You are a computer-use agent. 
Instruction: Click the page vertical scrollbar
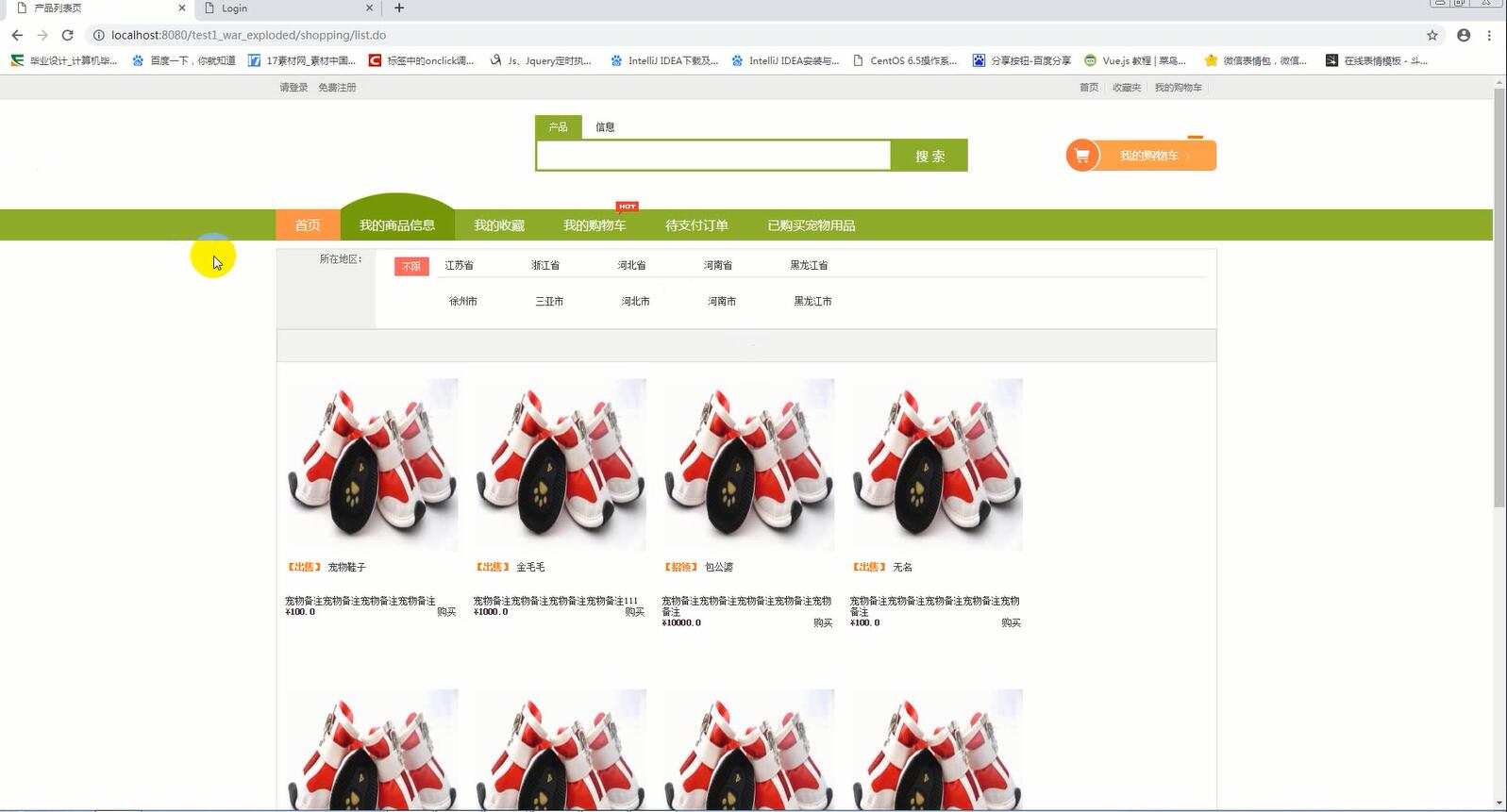click(1499, 298)
